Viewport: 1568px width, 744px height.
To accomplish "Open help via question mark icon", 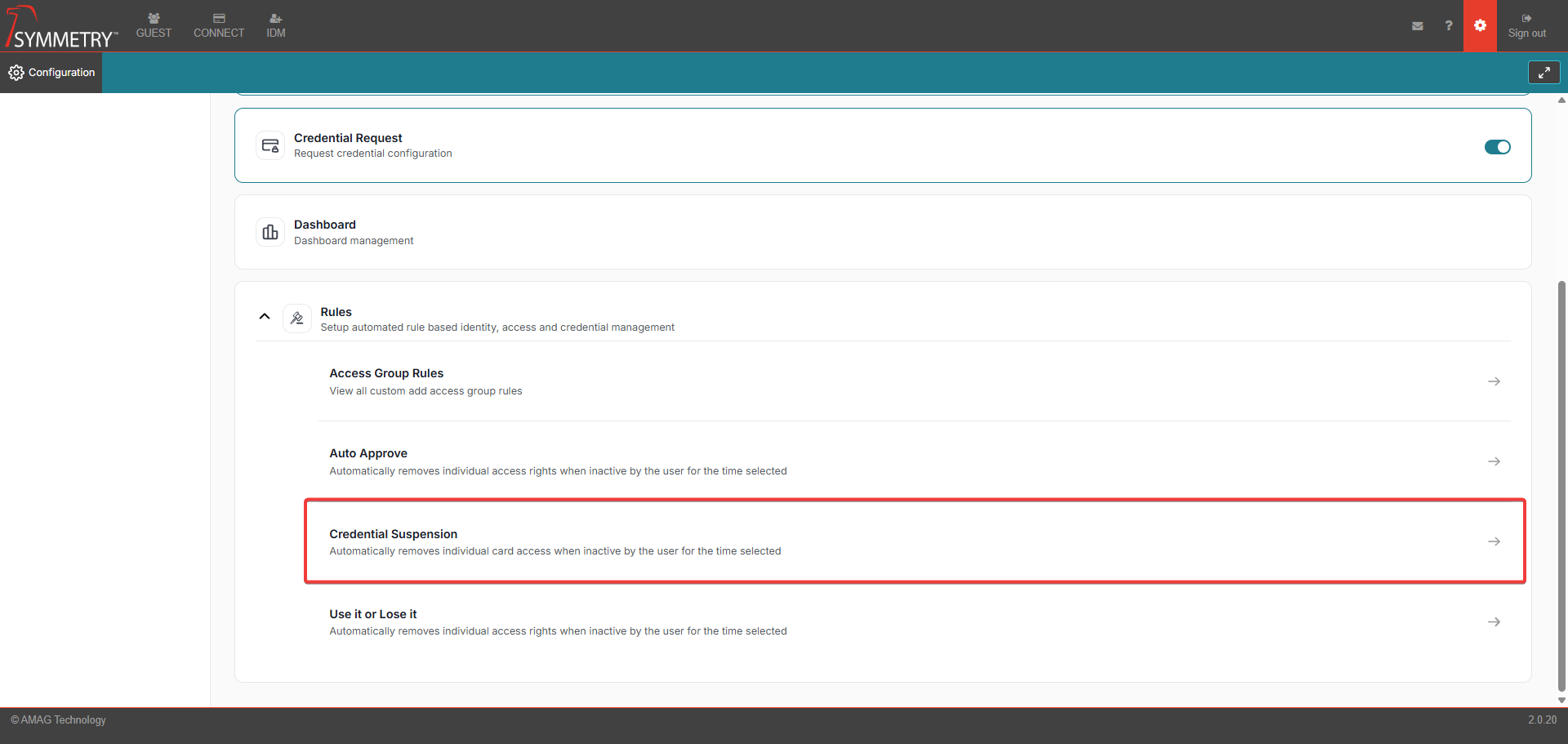I will click(1448, 26).
